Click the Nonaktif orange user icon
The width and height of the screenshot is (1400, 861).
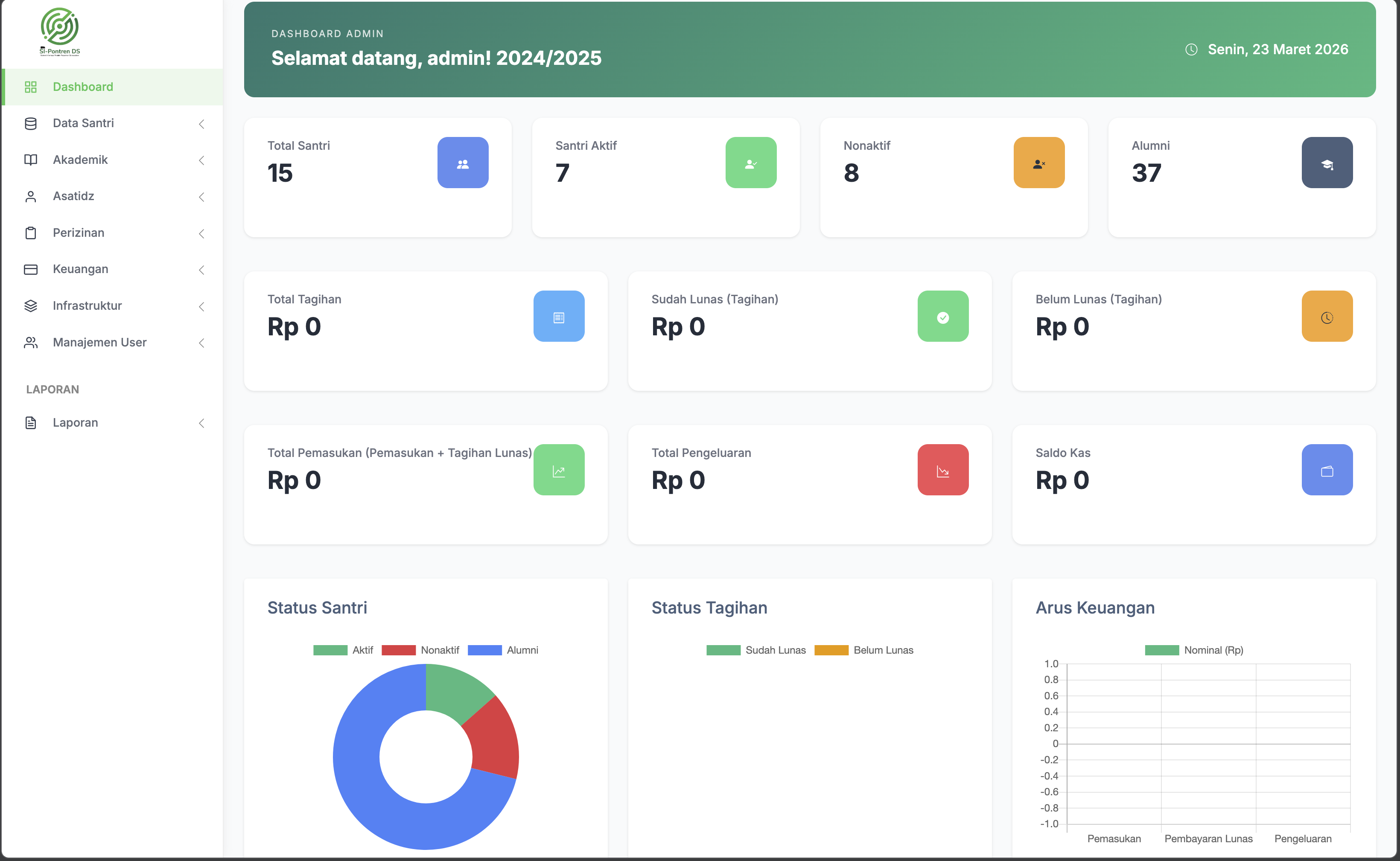click(1038, 163)
